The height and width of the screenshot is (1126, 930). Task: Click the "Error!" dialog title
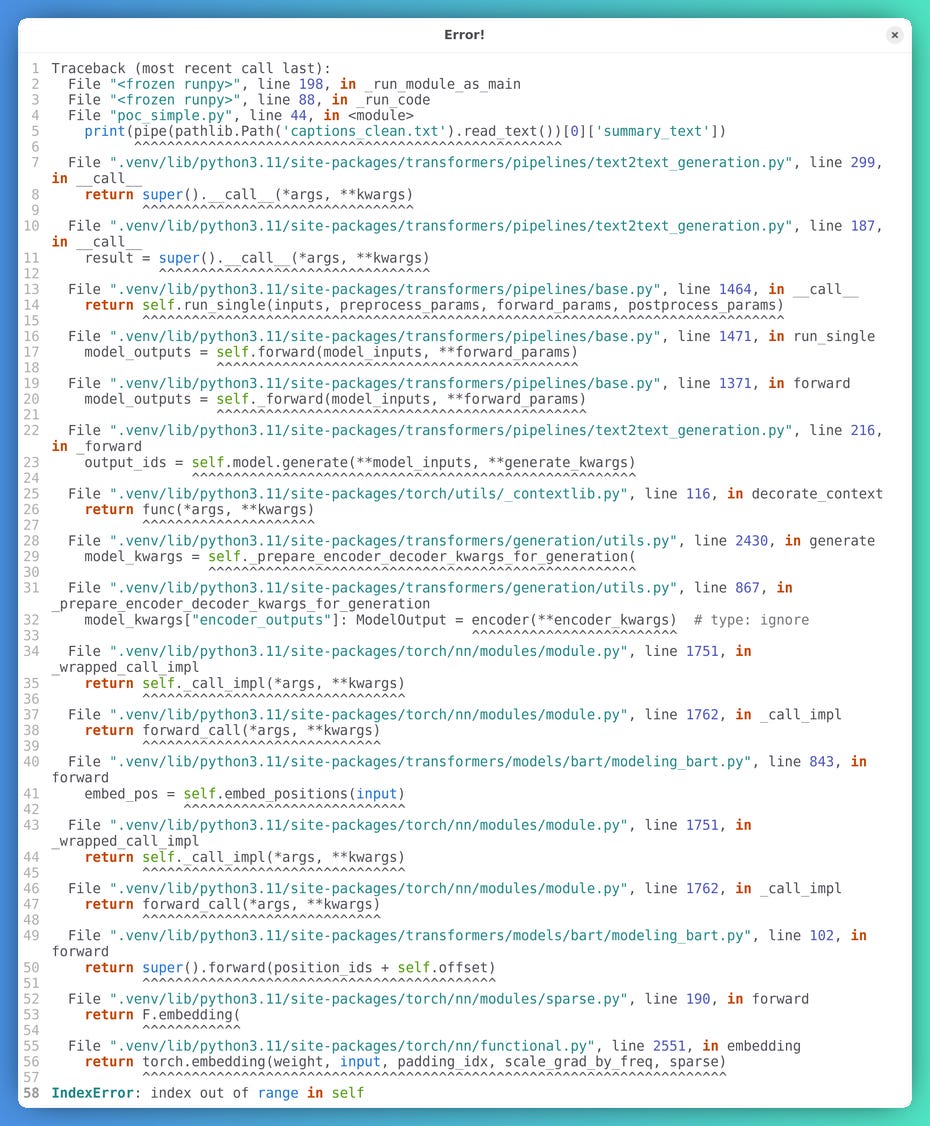coord(464,34)
